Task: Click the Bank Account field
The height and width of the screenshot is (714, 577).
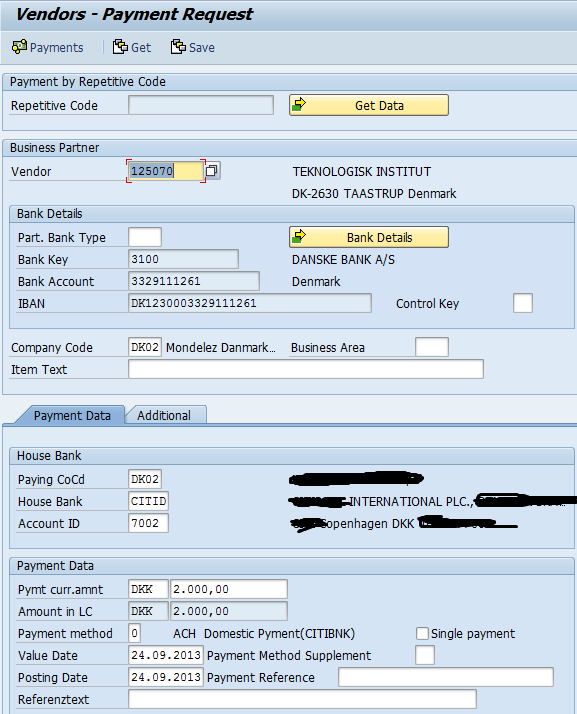Action: pos(194,281)
